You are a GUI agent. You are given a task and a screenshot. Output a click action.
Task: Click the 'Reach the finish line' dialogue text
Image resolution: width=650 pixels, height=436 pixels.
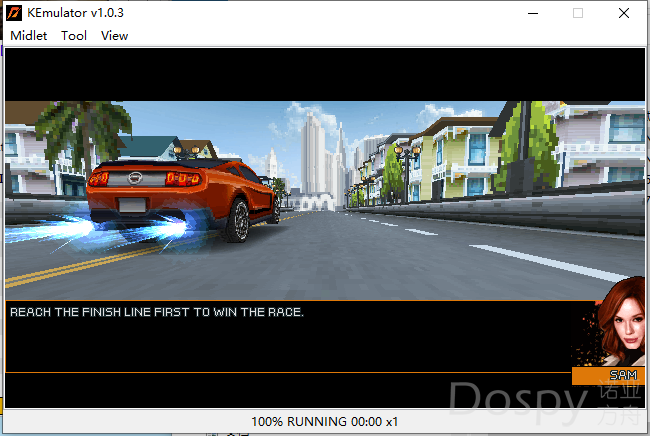pos(157,312)
